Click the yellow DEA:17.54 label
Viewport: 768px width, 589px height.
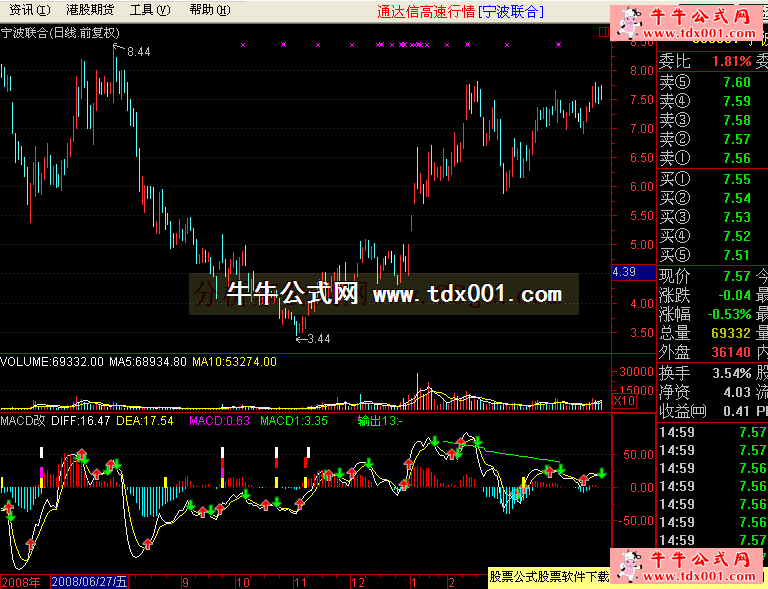(144, 421)
